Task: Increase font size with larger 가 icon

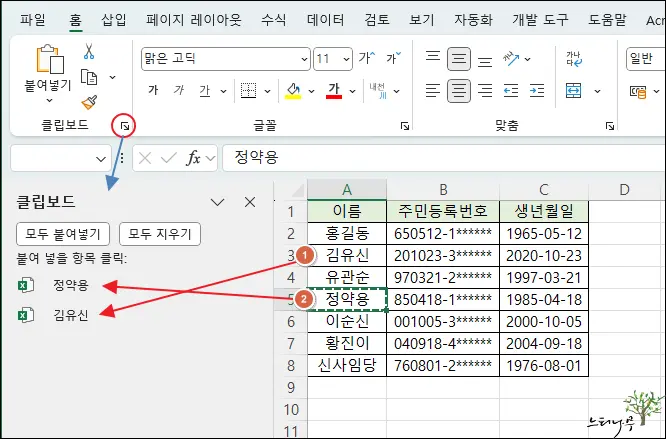Action: click(x=366, y=58)
